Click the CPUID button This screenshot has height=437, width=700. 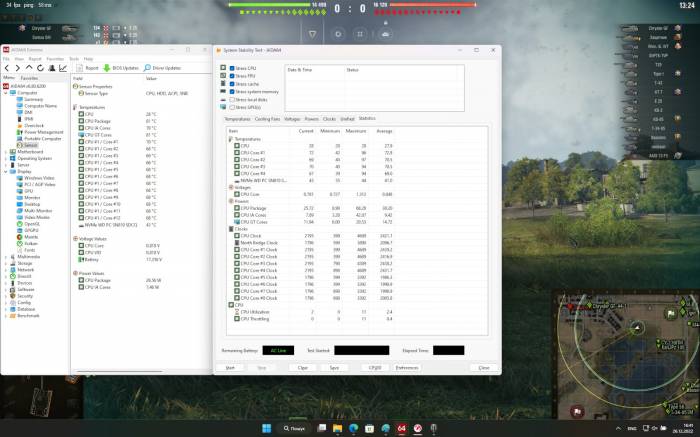375,367
